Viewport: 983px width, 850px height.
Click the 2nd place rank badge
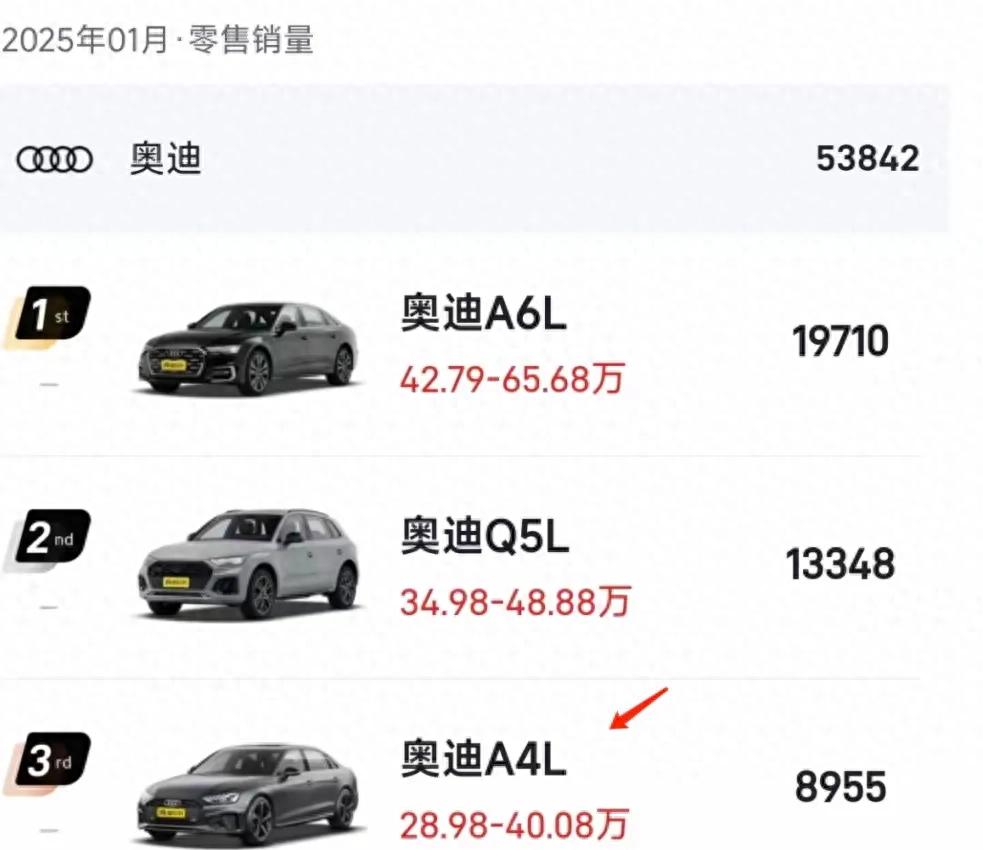[50, 541]
